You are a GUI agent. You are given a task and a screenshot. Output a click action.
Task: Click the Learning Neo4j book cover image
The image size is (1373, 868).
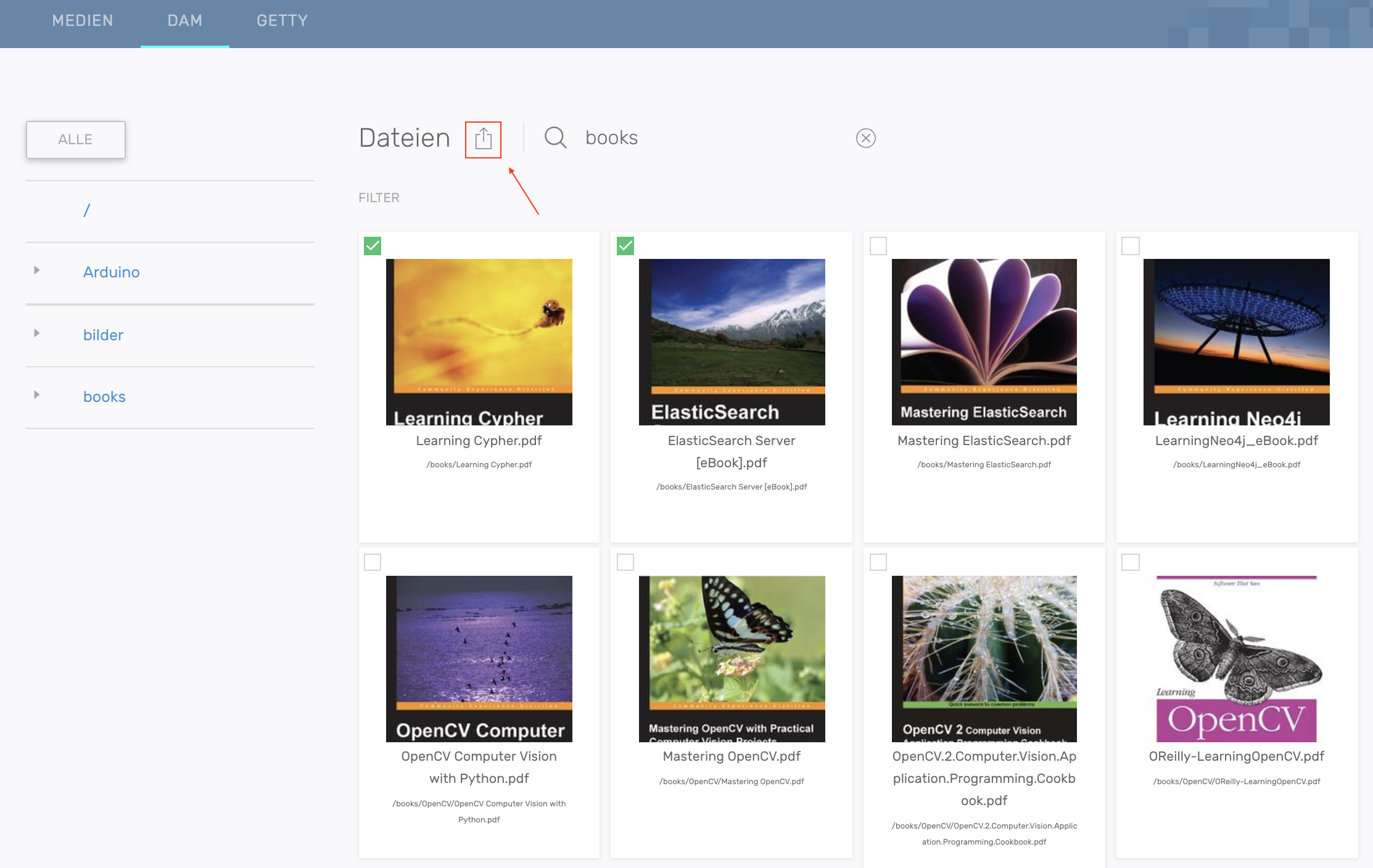coord(1236,342)
